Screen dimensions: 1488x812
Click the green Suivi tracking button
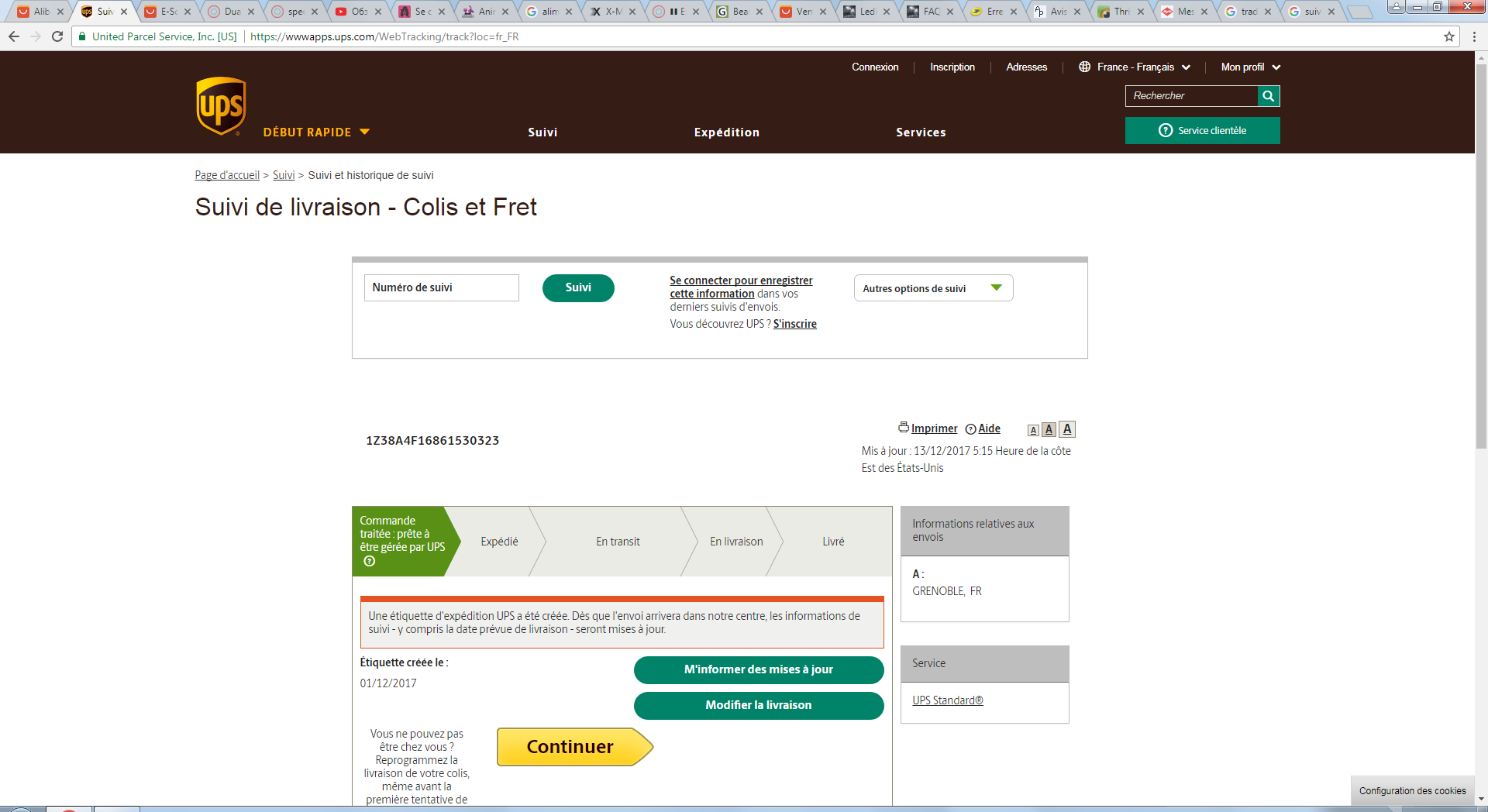tap(578, 287)
